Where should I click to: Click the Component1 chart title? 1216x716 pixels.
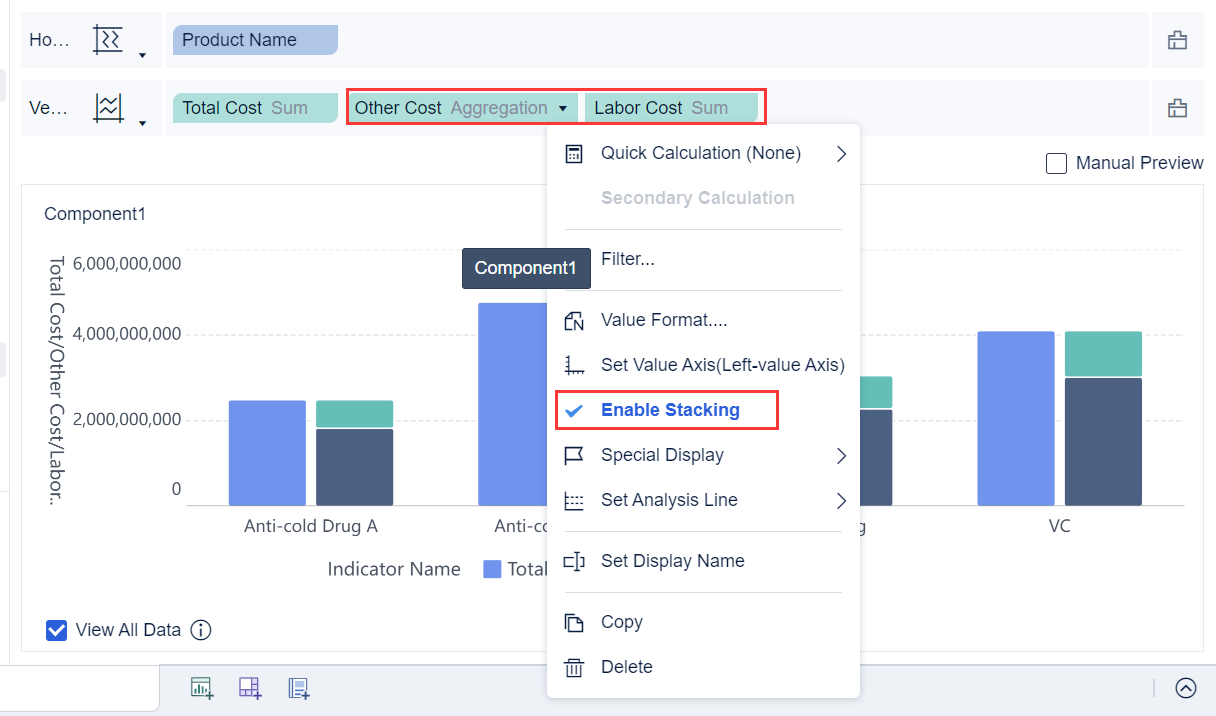point(95,214)
